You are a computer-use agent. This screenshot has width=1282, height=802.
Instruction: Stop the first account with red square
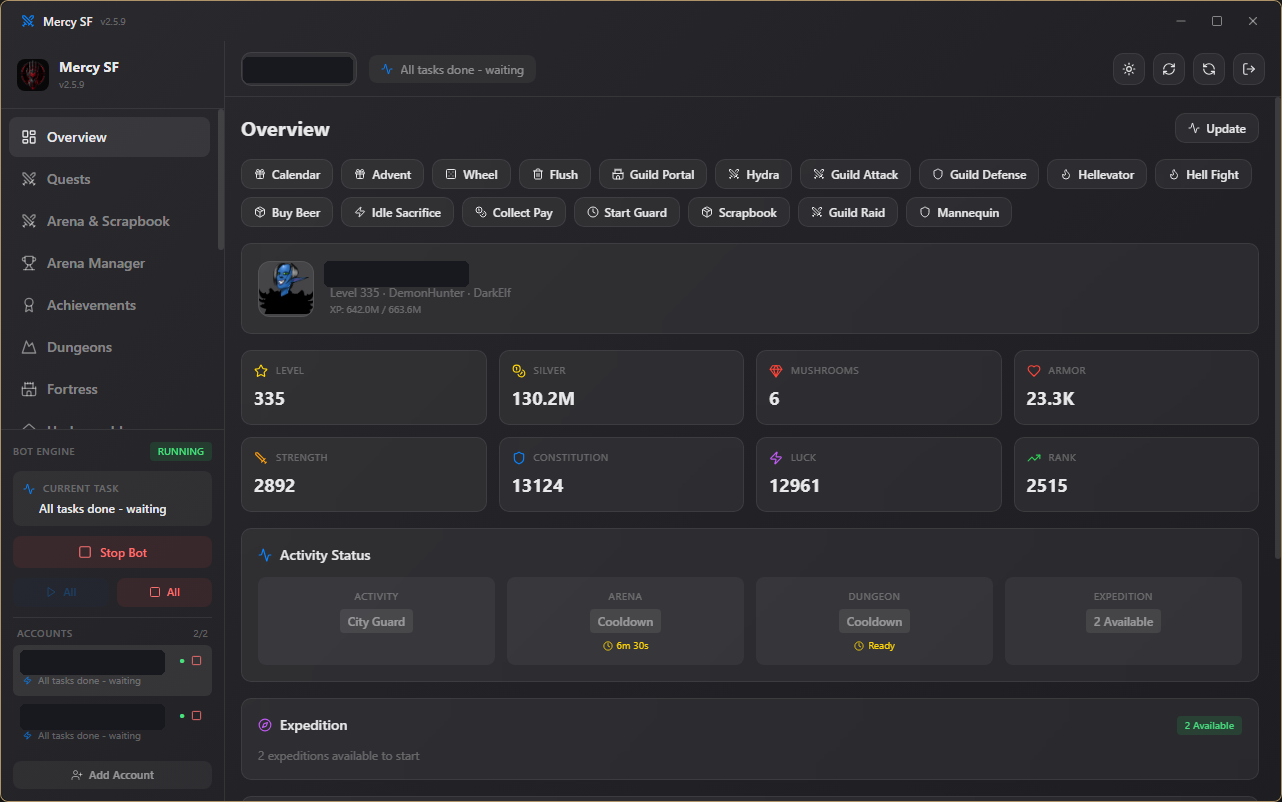196,661
